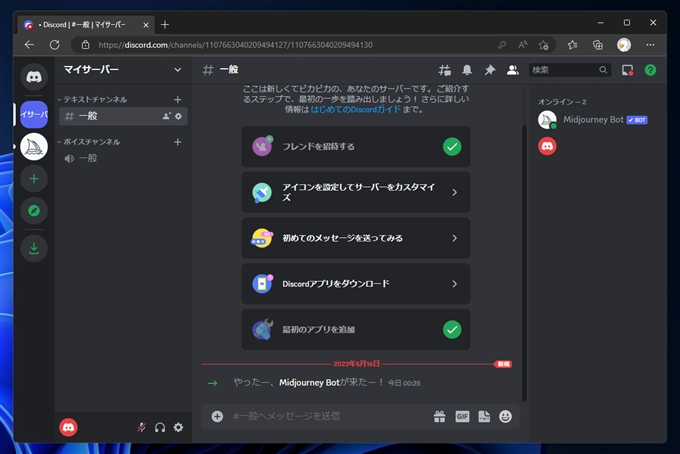Open threads icon in channel header

[x=445, y=70]
